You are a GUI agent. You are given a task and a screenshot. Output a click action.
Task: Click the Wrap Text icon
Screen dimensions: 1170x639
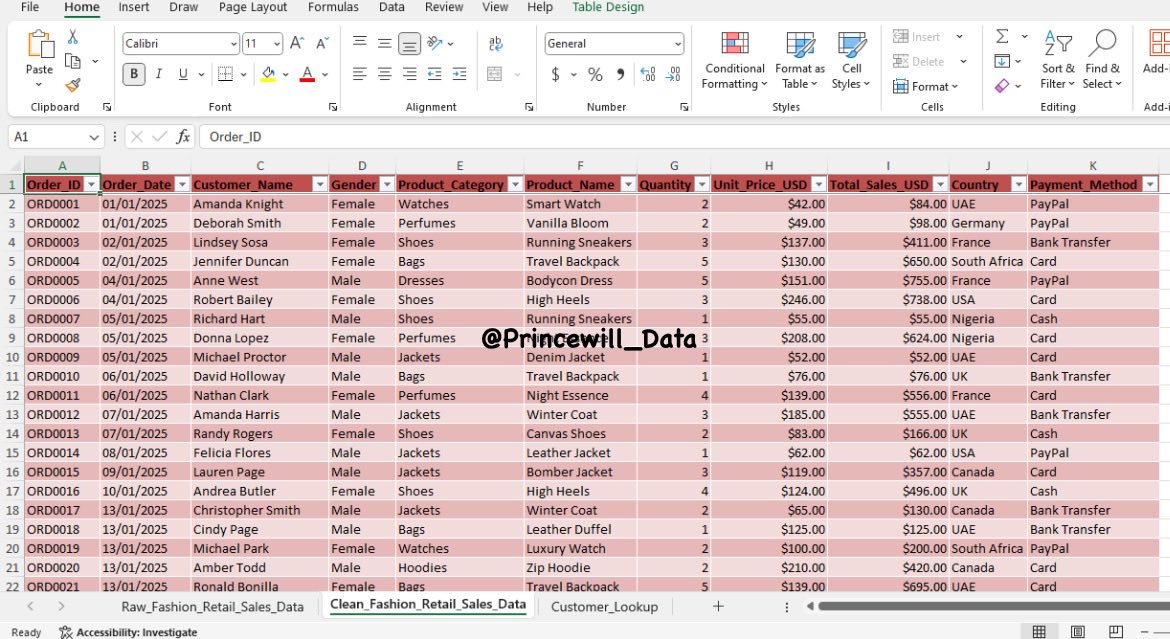pos(495,43)
